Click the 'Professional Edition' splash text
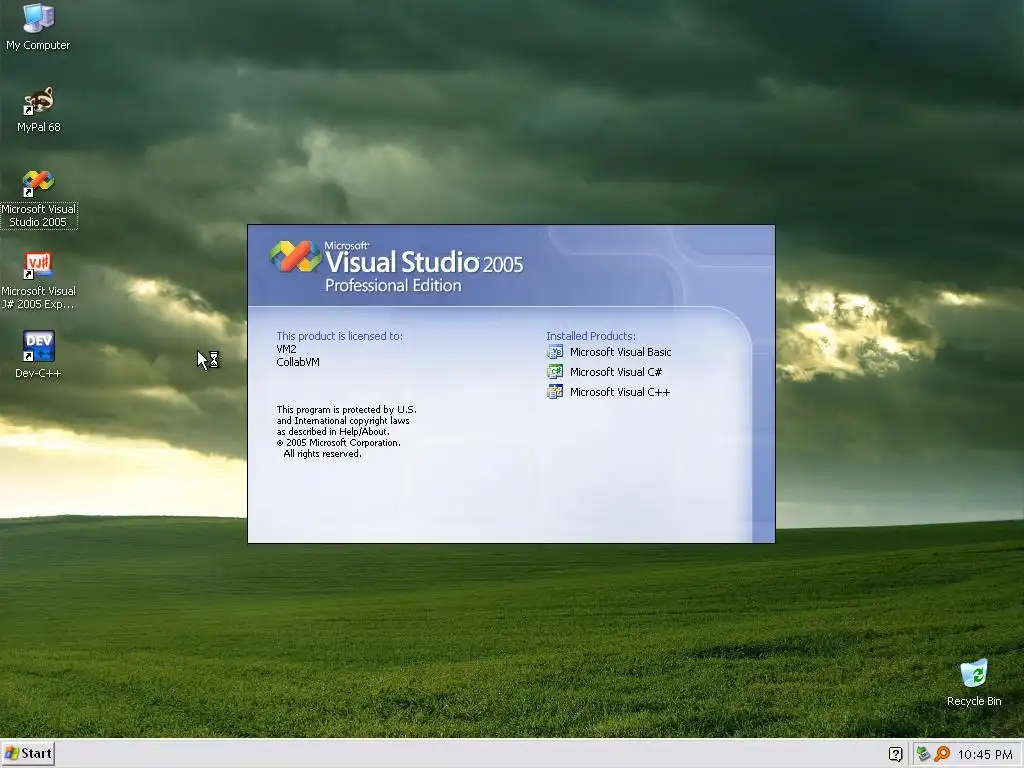 393,285
